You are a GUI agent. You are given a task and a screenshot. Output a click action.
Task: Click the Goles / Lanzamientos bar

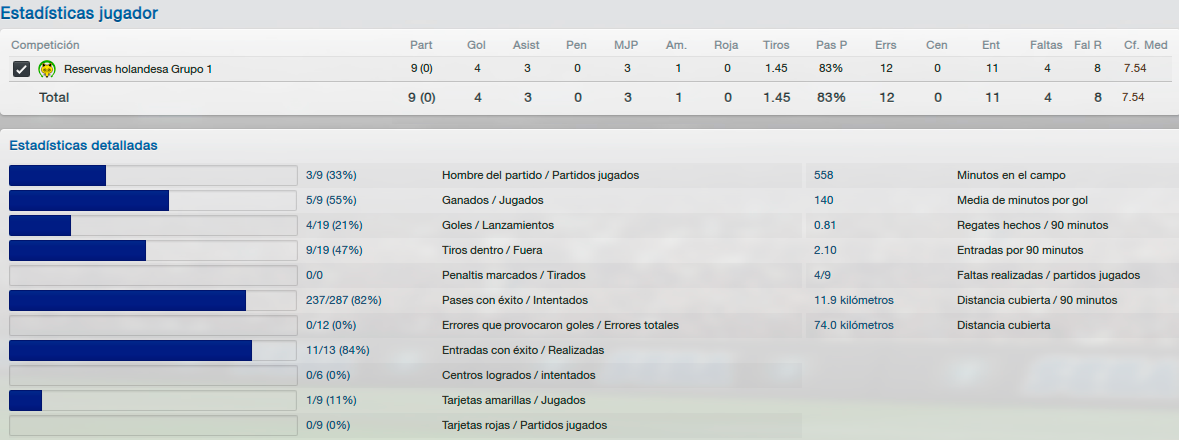pos(153,226)
